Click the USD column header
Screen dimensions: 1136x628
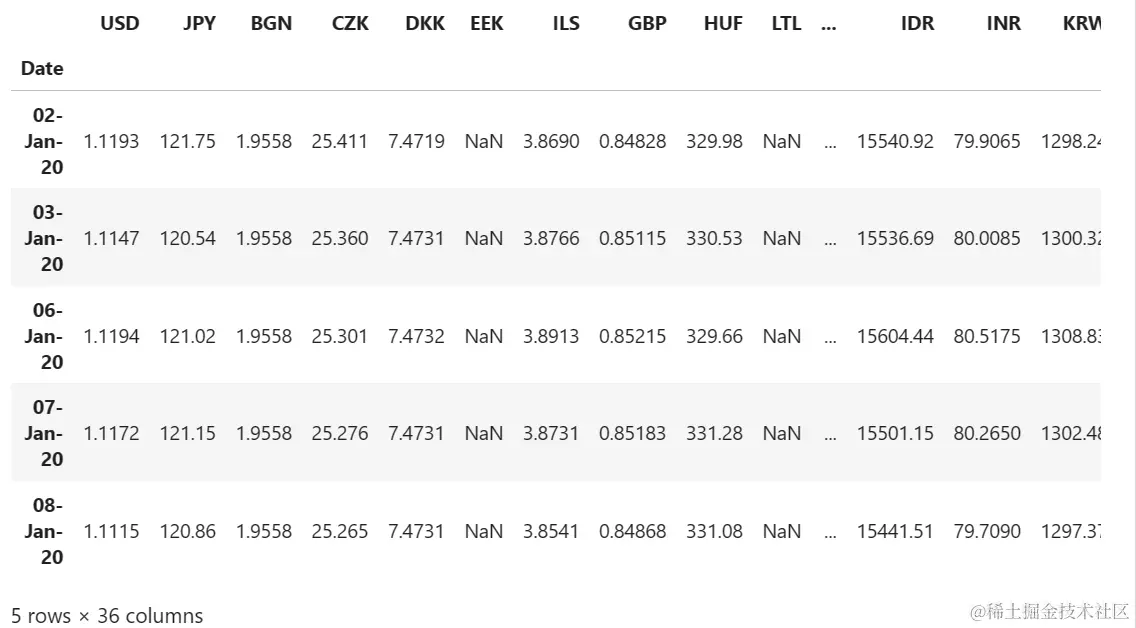120,23
